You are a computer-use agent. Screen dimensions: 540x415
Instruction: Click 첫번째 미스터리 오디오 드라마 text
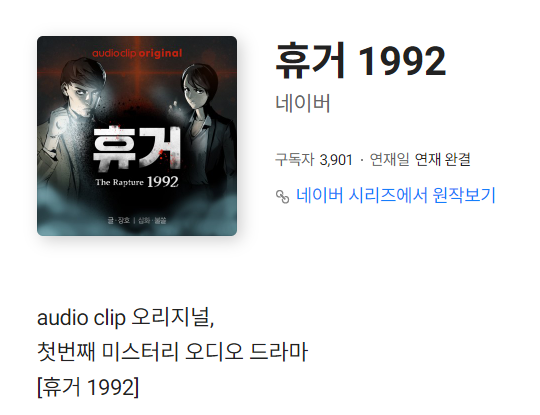click(x=172, y=352)
